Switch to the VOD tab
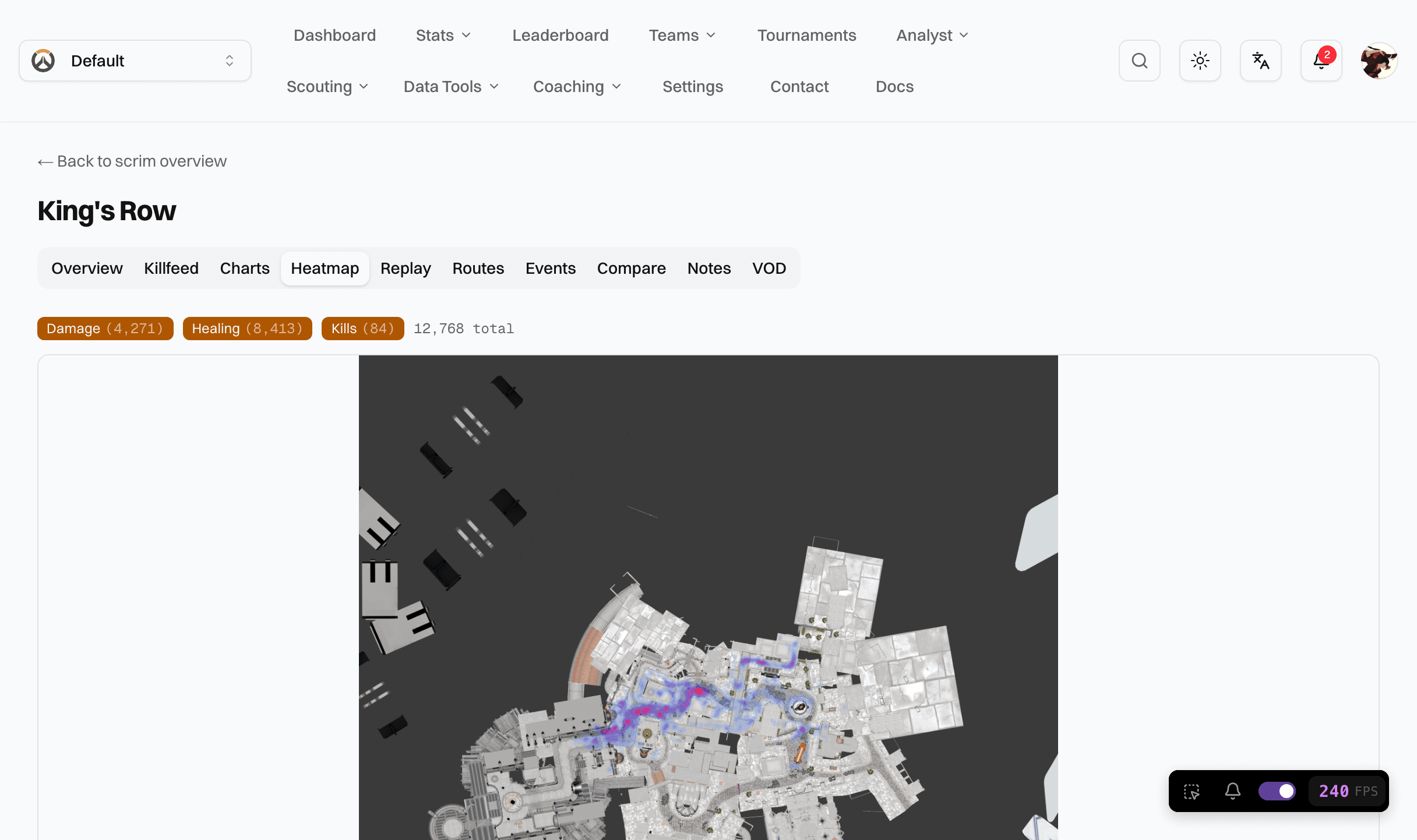This screenshot has height=840, width=1417. coord(769,269)
